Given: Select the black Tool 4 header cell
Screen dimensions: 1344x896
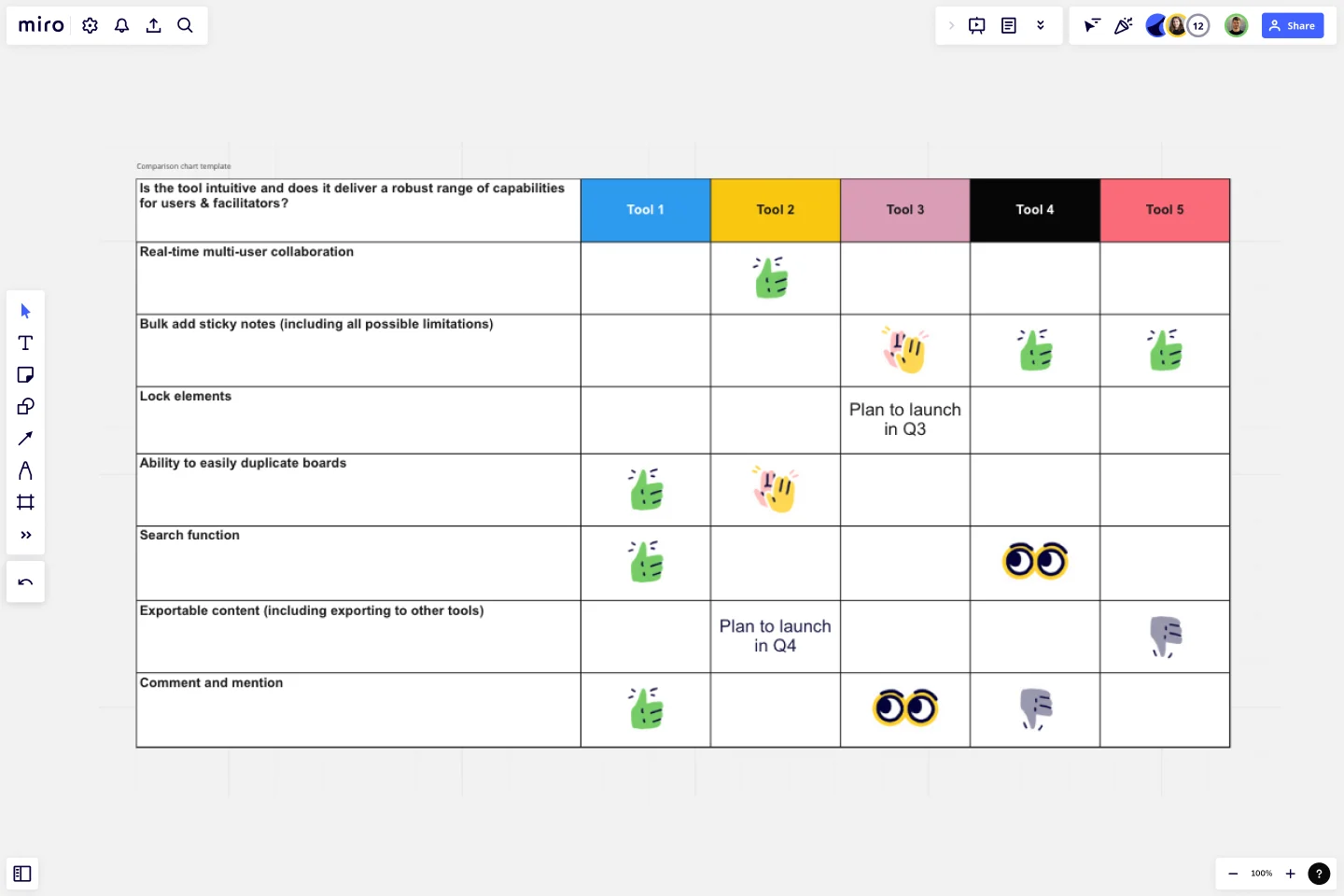Looking at the screenshot, I should 1034,210.
